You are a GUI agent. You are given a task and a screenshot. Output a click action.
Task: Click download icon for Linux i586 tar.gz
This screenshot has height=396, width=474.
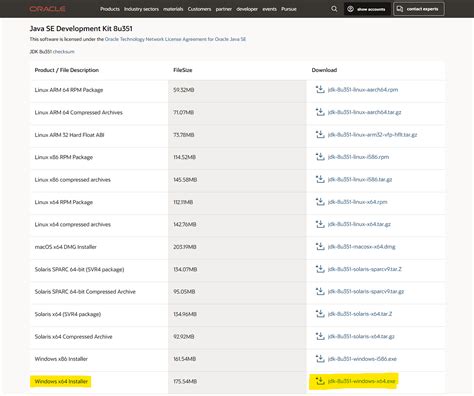[x=320, y=179]
